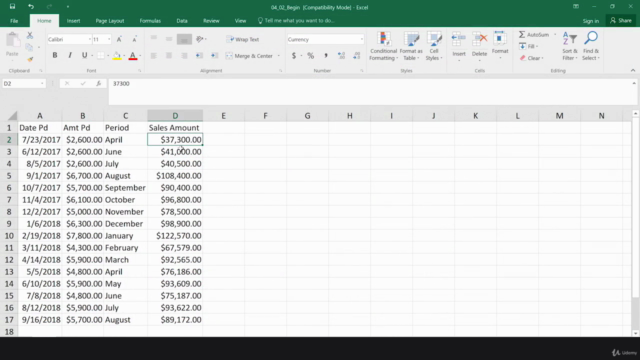Viewport: 640px width, 360px height.
Task: Click Decrease Decimal icon
Action: coord(357,56)
